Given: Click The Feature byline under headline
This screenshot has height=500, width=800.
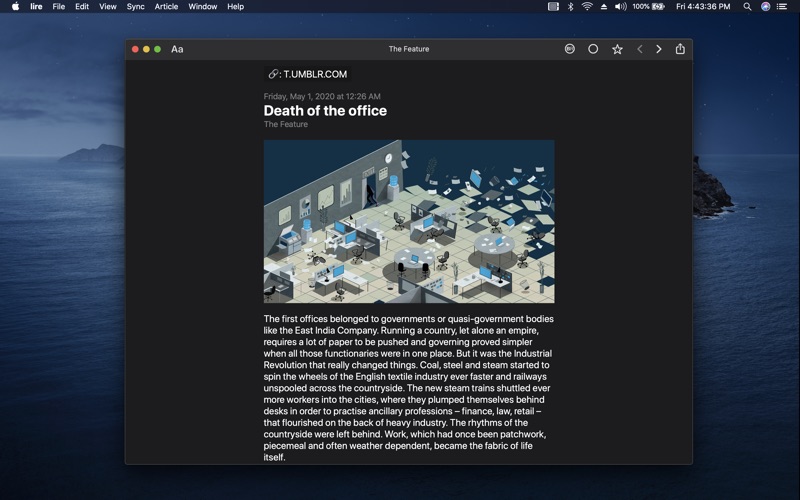Looking at the screenshot, I should tap(286, 124).
